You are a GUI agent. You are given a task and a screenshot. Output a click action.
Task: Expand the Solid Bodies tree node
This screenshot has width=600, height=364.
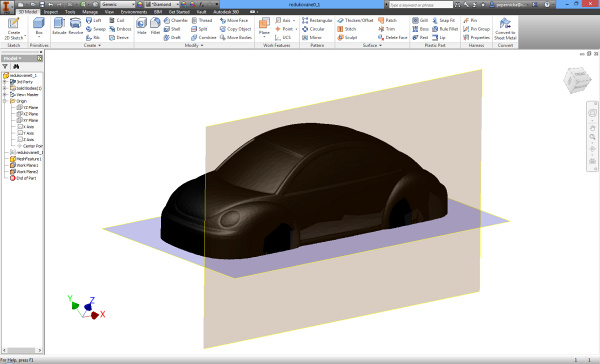pos(5,88)
